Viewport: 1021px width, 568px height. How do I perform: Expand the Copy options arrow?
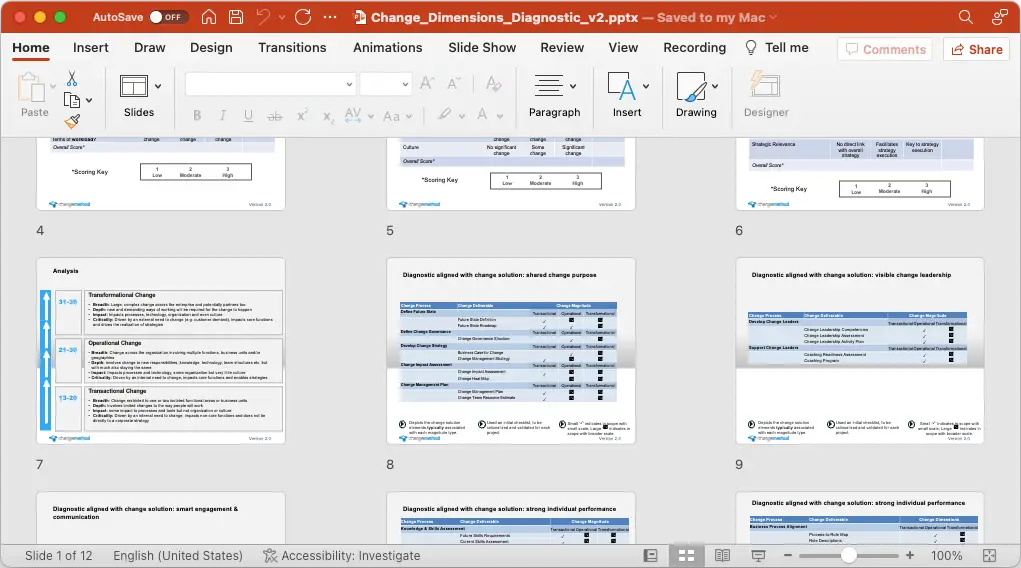[89, 100]
